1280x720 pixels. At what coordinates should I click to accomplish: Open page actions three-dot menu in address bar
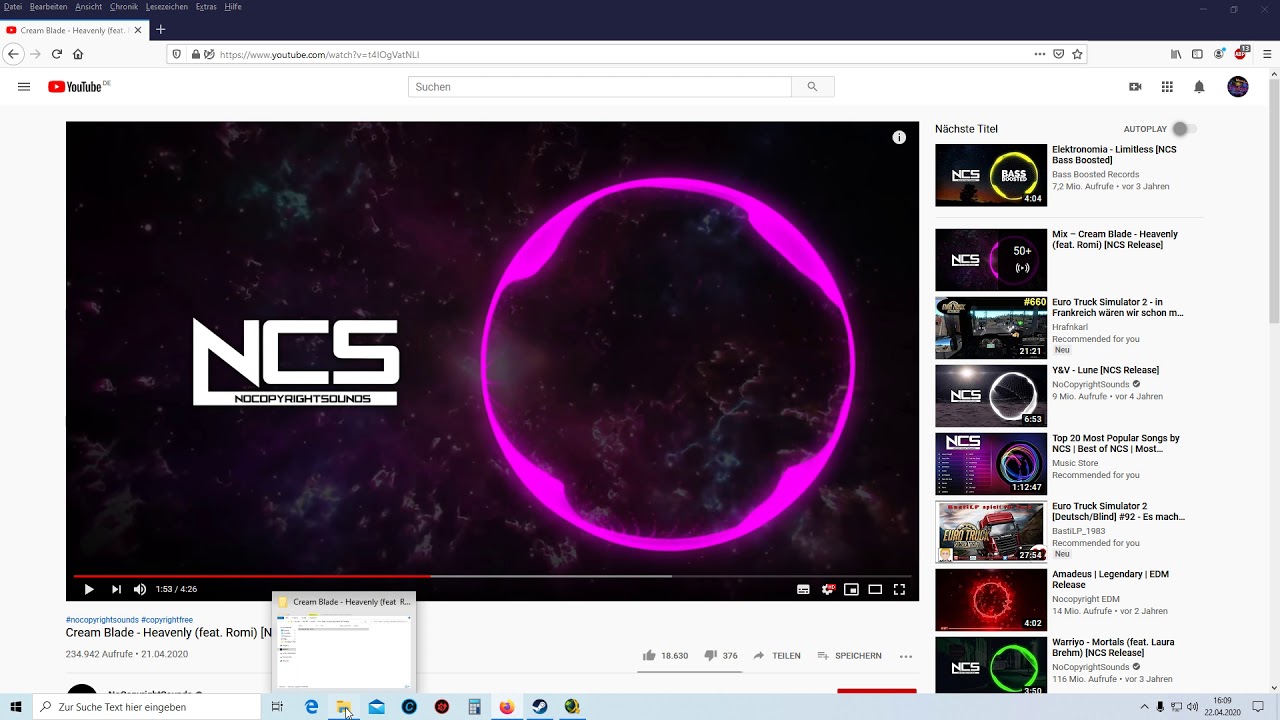click(1040, 54)
